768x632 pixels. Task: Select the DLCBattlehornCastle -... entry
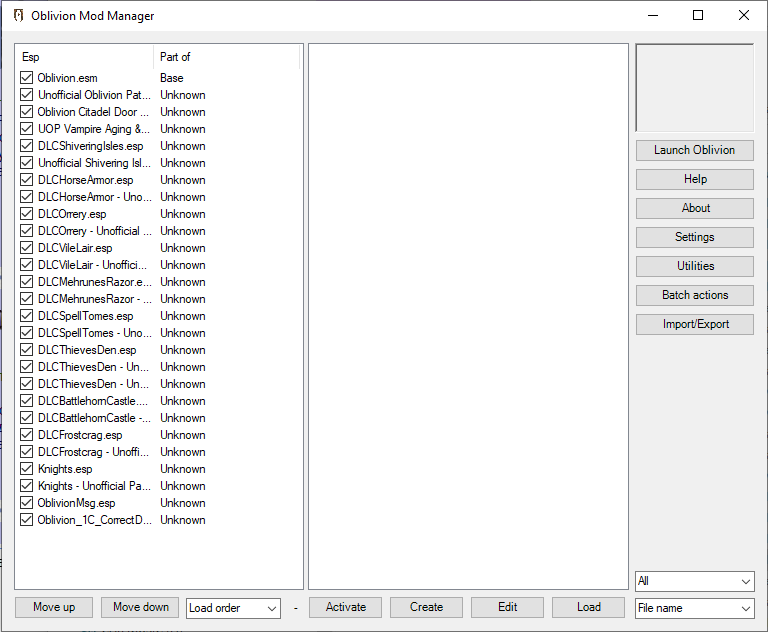[x=95, y=418]
